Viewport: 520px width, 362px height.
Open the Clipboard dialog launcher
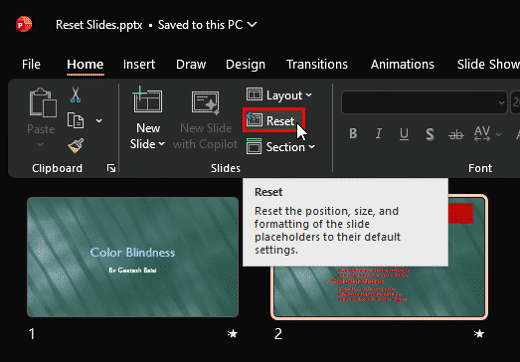point(111,168)
